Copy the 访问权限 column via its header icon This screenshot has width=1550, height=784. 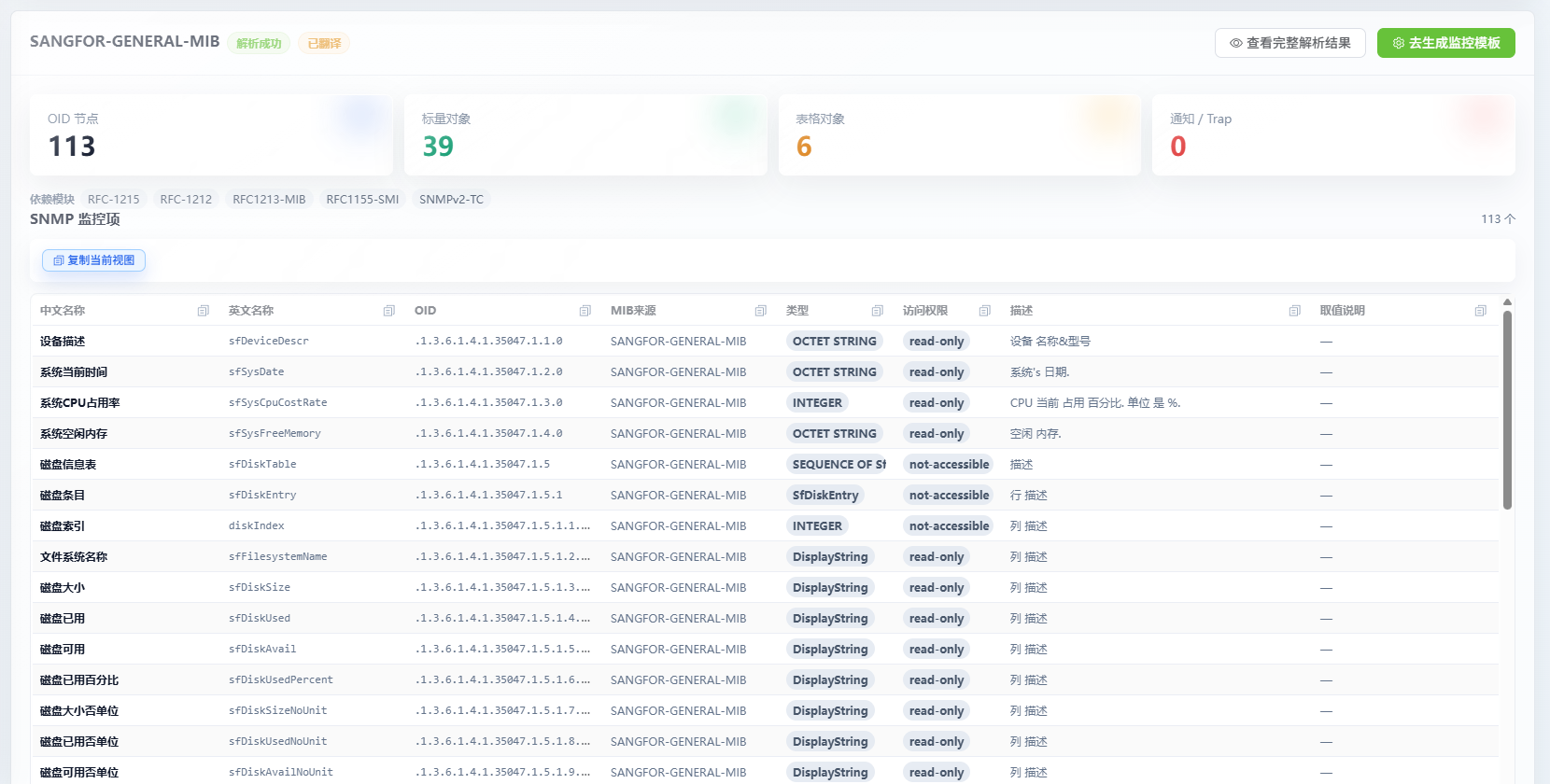tap(985, 311)
